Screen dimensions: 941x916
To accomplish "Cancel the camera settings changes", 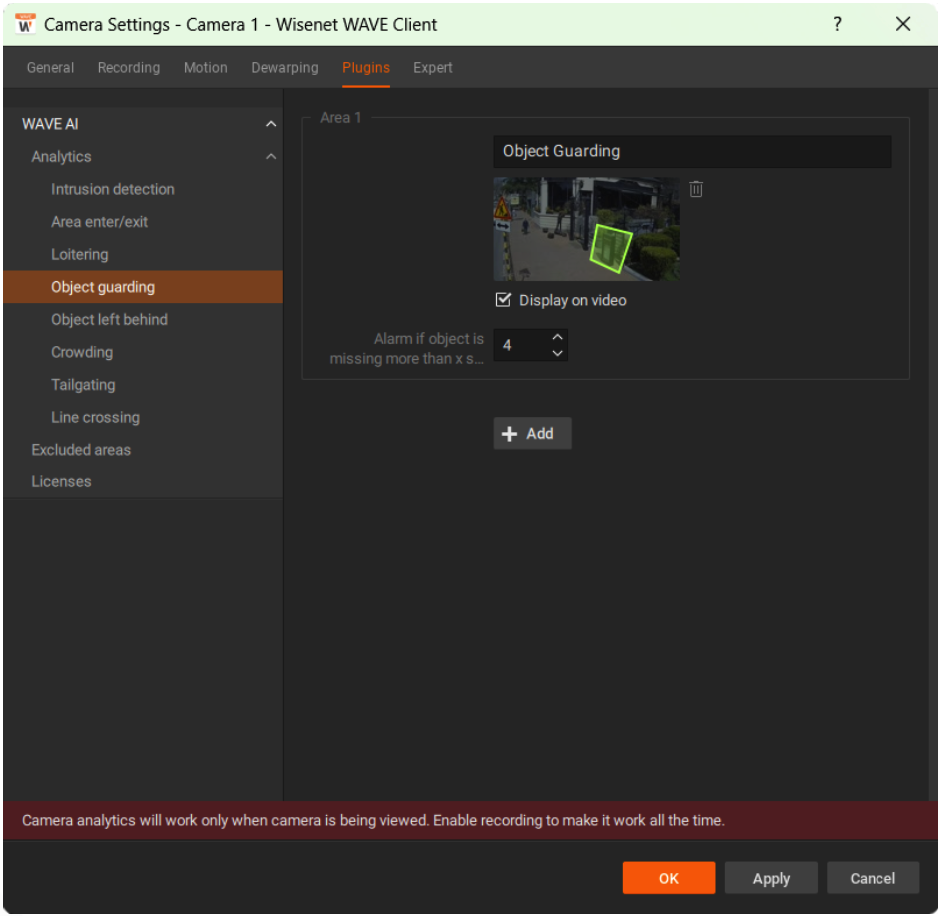I will coord(873,878).
